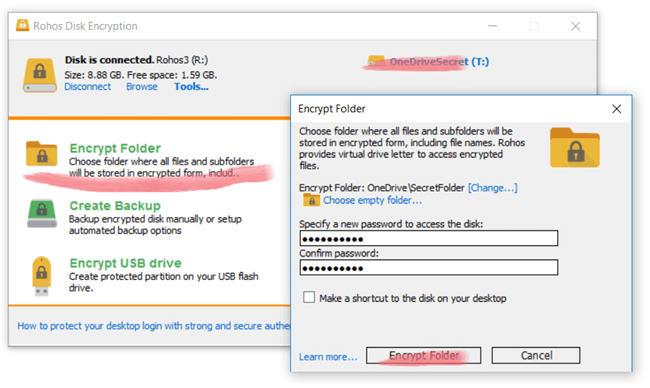Image resolution: width=650 pixels, height=388 pixels.
Task: Click the Confirm password field
Action: pyautogui.click(x=429, y=267)
